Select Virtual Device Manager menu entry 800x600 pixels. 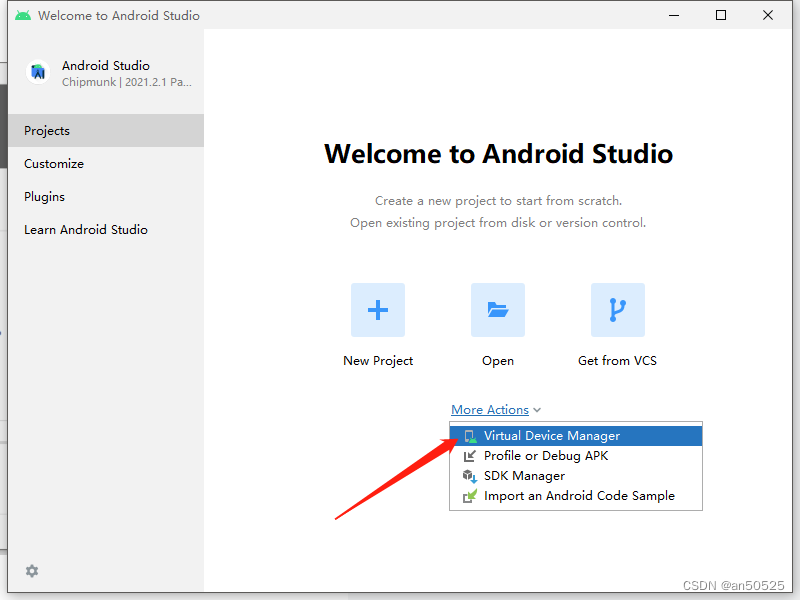(576, 436)
